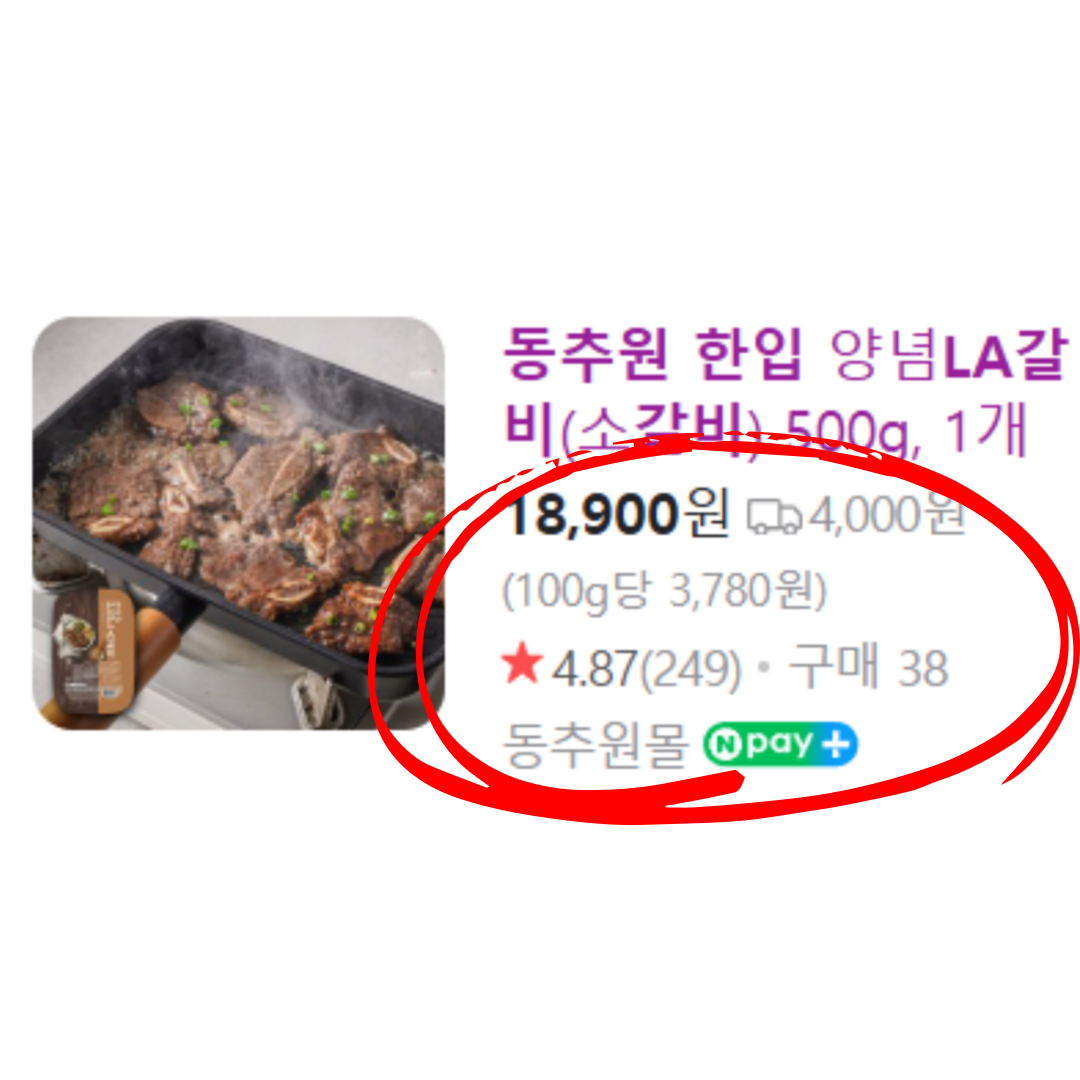This screenshot has width=1080, height=1080.
Task: Open the LA갈비 grill pan product thumbnail
Action: pyautogui.click(x=238, y=523)
